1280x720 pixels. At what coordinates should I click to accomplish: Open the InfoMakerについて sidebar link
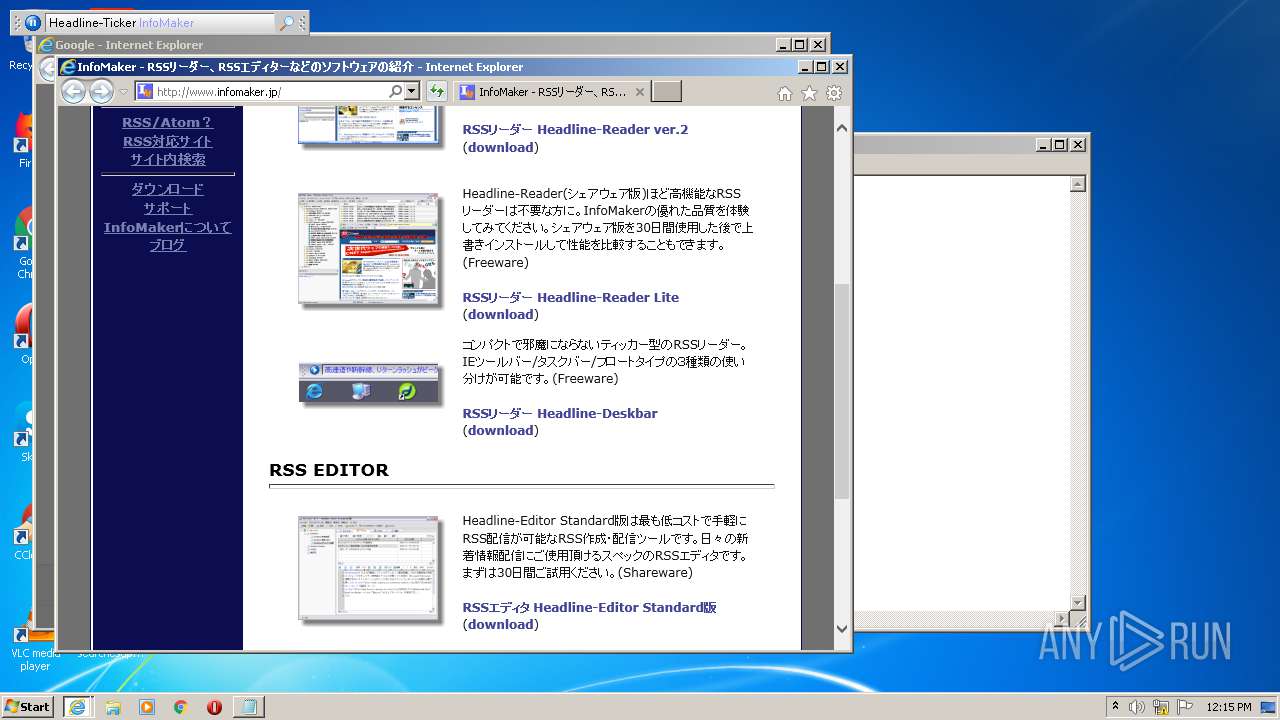coord(167,227)
